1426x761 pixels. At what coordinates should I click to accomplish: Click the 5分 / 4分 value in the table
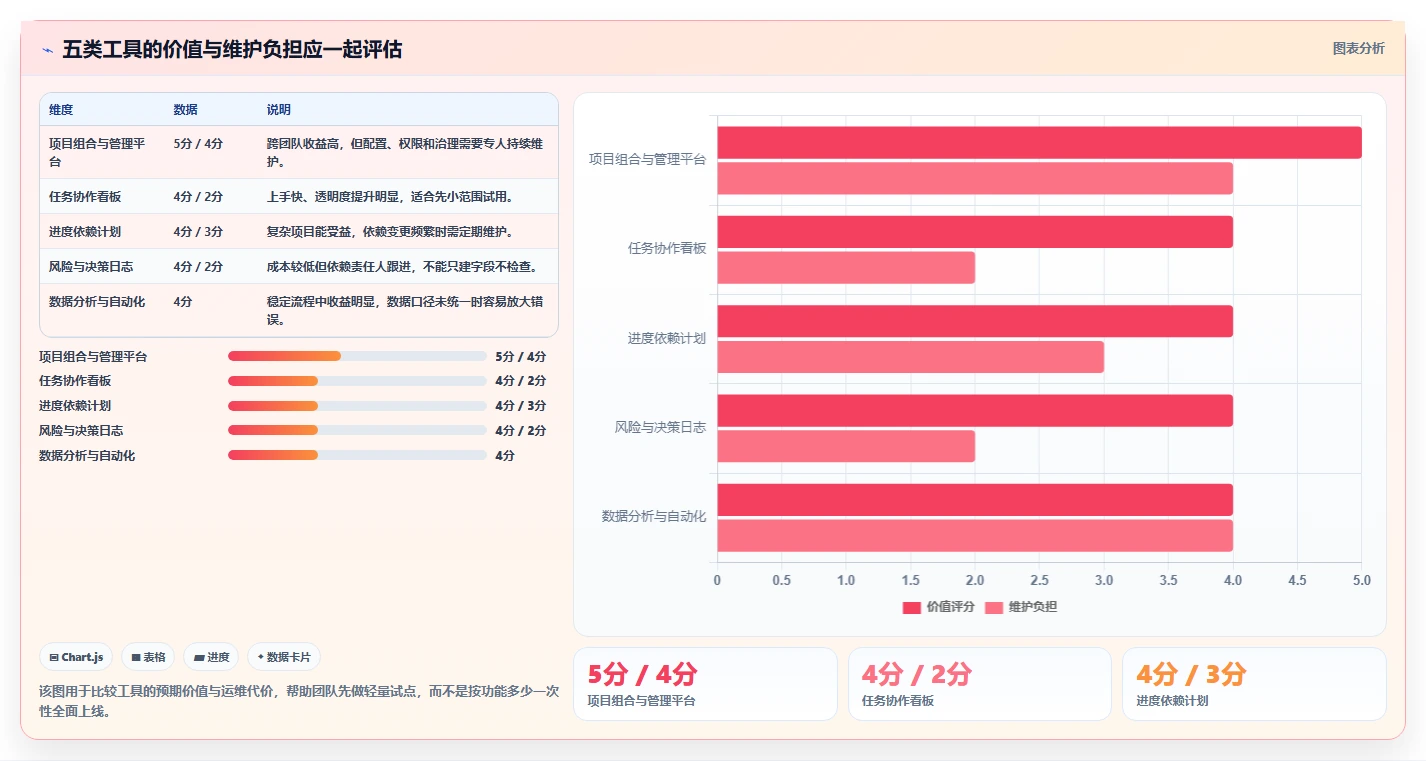[x=198, y=144]
